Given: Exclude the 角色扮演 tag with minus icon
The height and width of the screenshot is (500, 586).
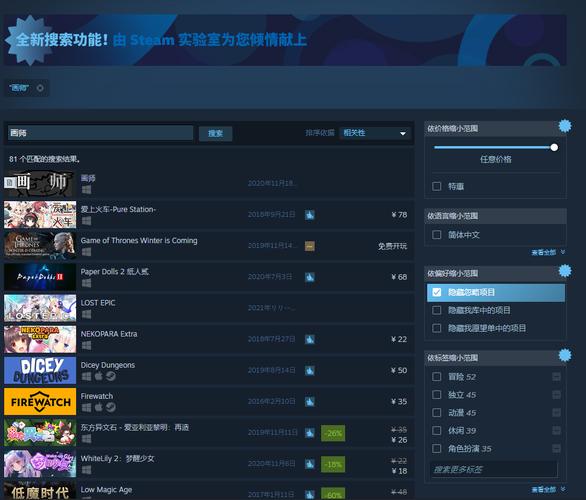Looking at the screenshot, I should (556, 448).
